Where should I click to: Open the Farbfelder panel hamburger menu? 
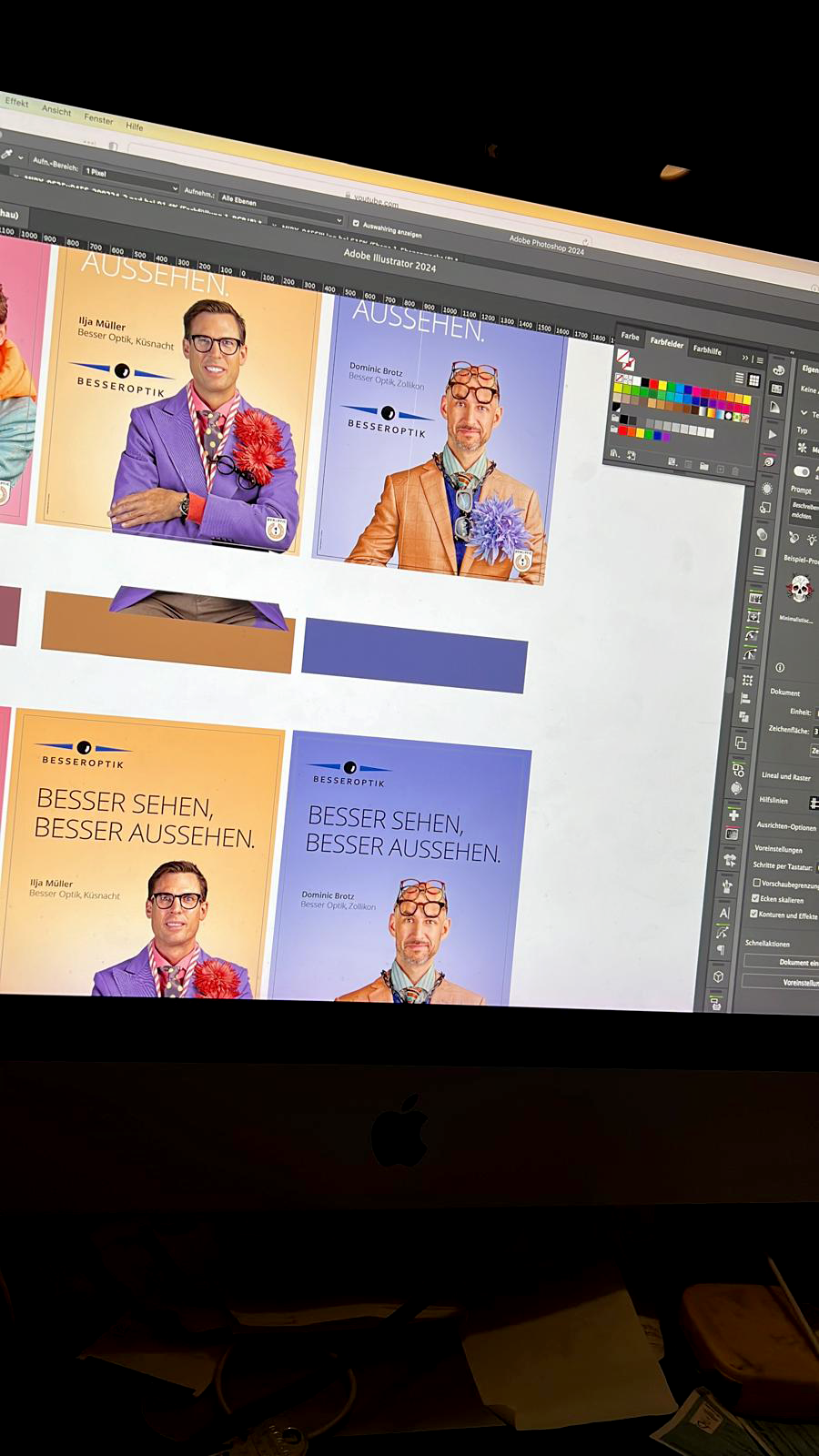tap(760, 360)
